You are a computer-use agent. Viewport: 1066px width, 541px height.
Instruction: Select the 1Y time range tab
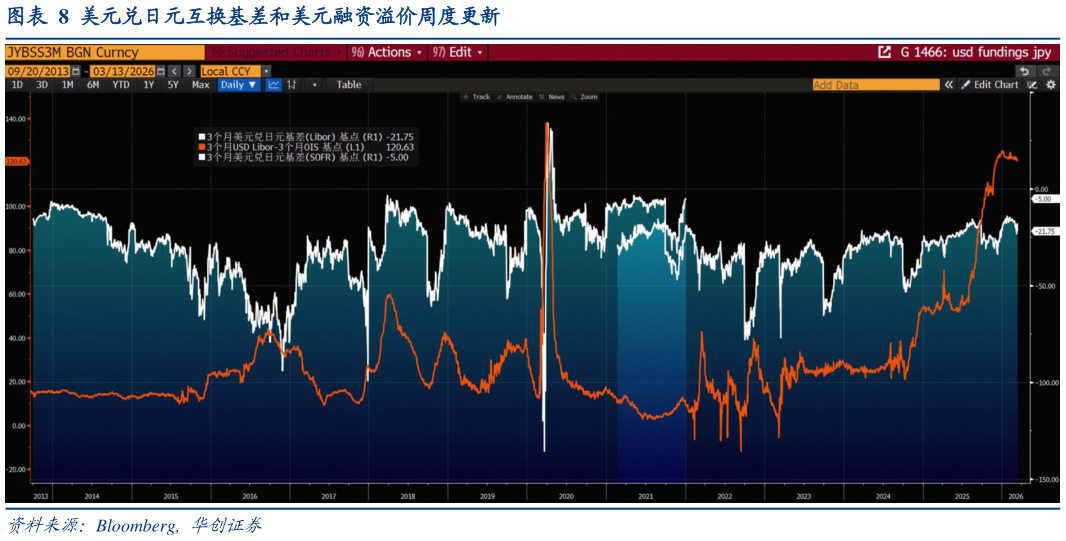148,85
